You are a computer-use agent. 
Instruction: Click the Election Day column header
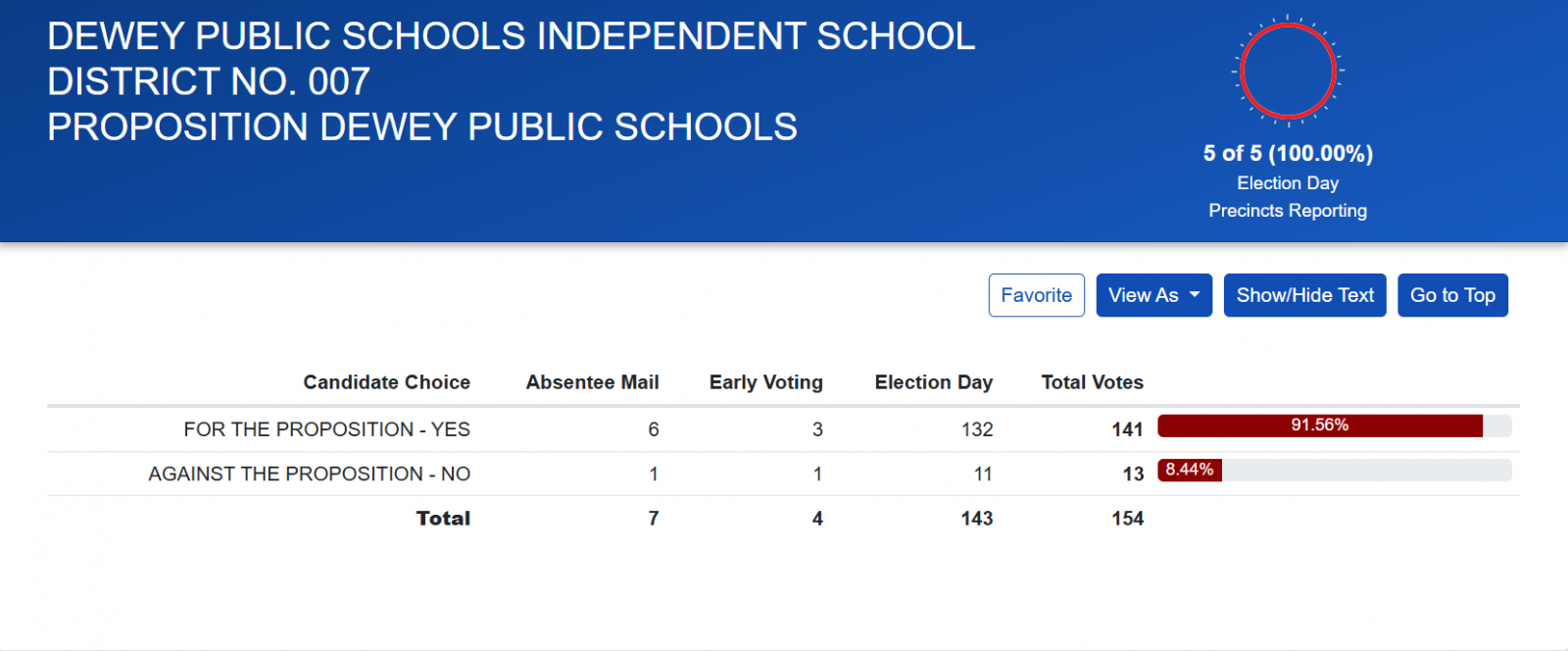tap(933, 382)
